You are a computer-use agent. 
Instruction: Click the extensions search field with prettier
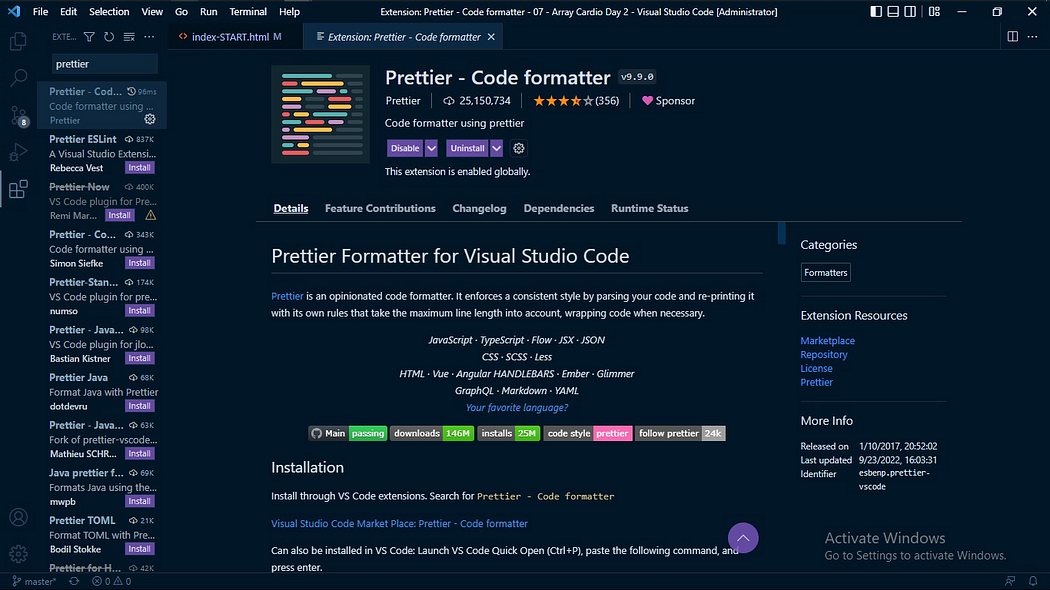104,64
